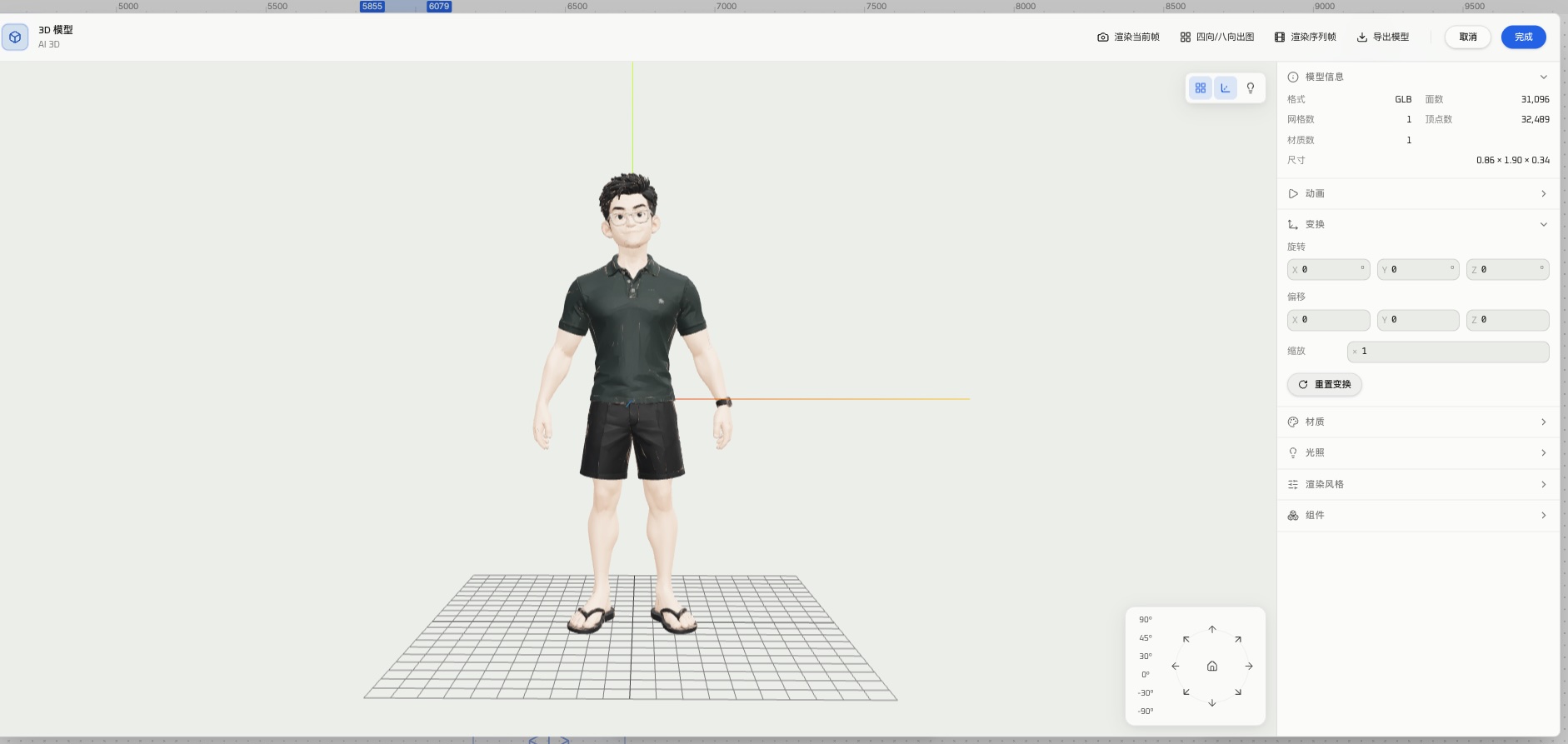Toggle the grid display button

pyautogui.click(x=1201, y=87)
